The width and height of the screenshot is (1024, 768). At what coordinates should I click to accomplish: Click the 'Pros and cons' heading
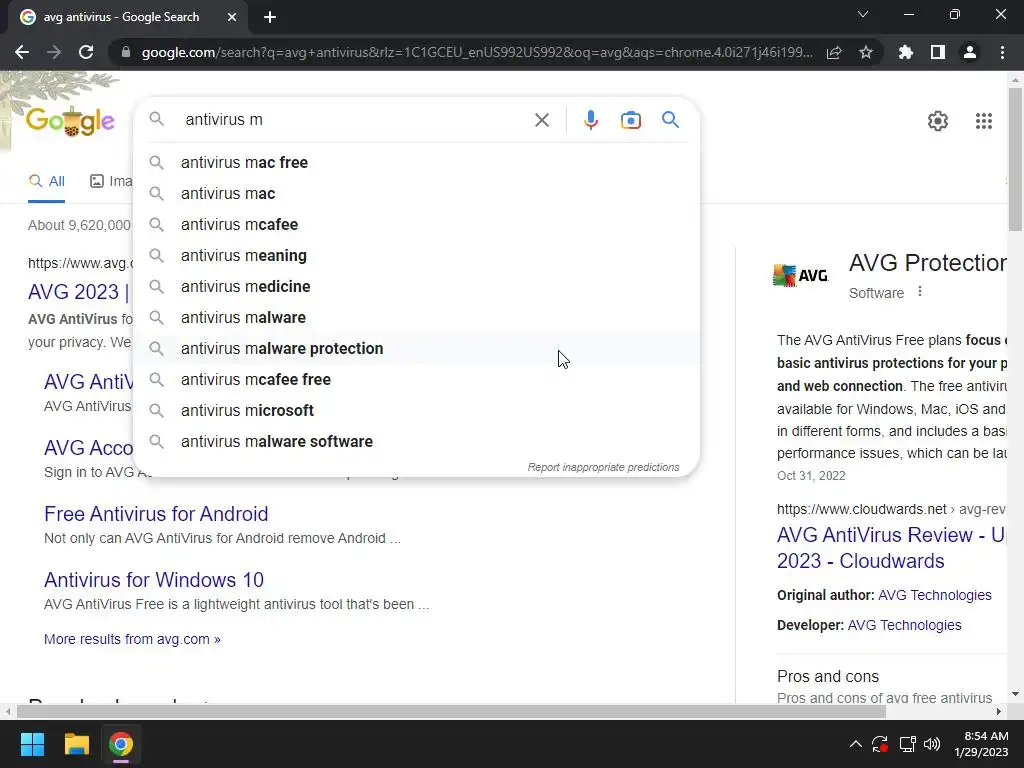tap(827, 677)
